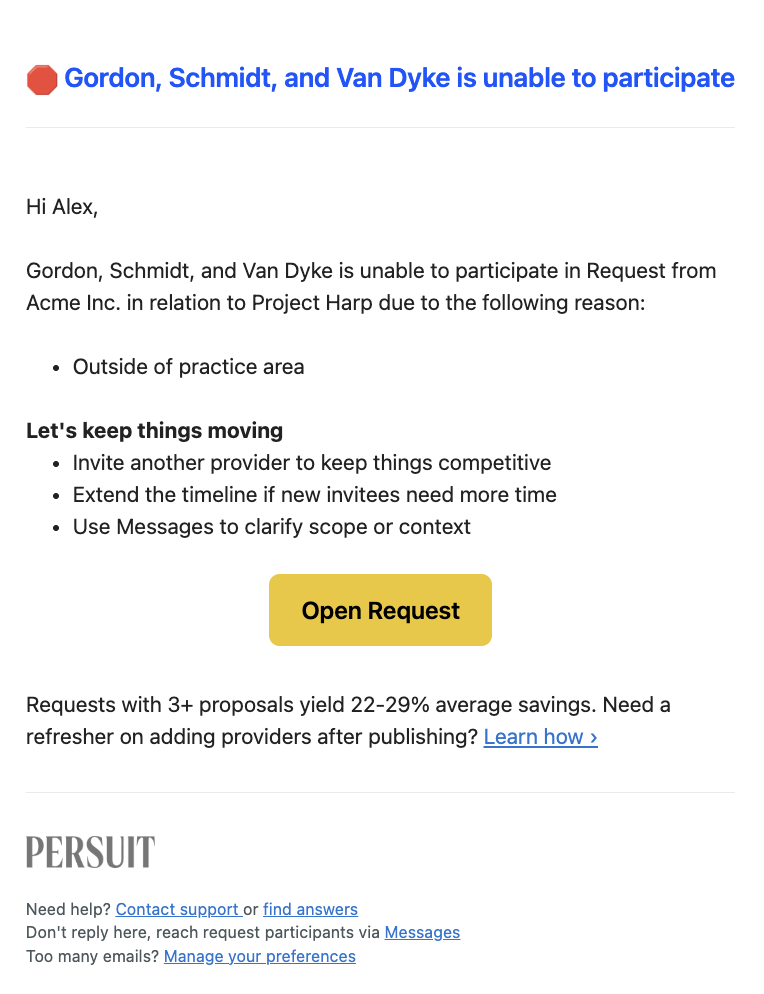Click the 'Need help?' footer text
The height and width of the screenshot is (994, 764).
pyautogui.click(x=68, y=909)
